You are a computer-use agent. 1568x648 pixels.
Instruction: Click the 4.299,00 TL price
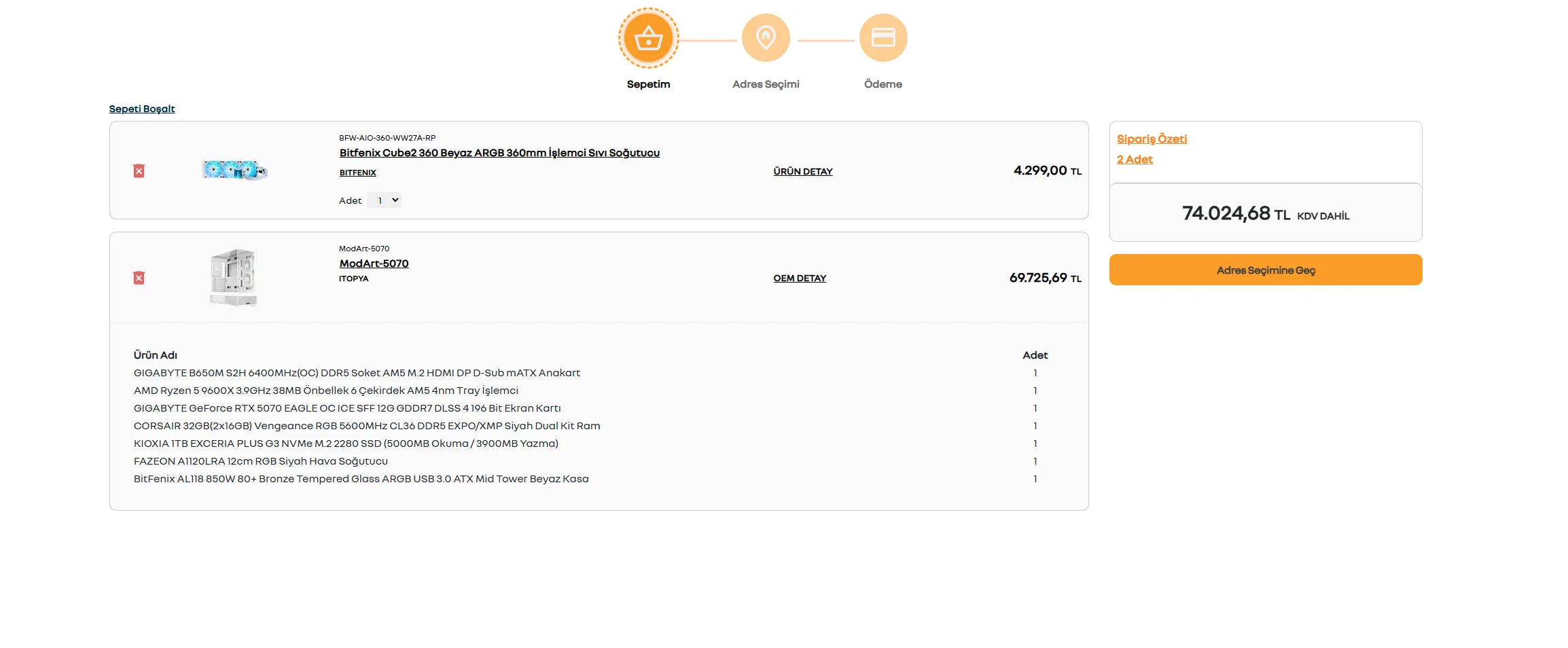click(x=1048, y=170)
